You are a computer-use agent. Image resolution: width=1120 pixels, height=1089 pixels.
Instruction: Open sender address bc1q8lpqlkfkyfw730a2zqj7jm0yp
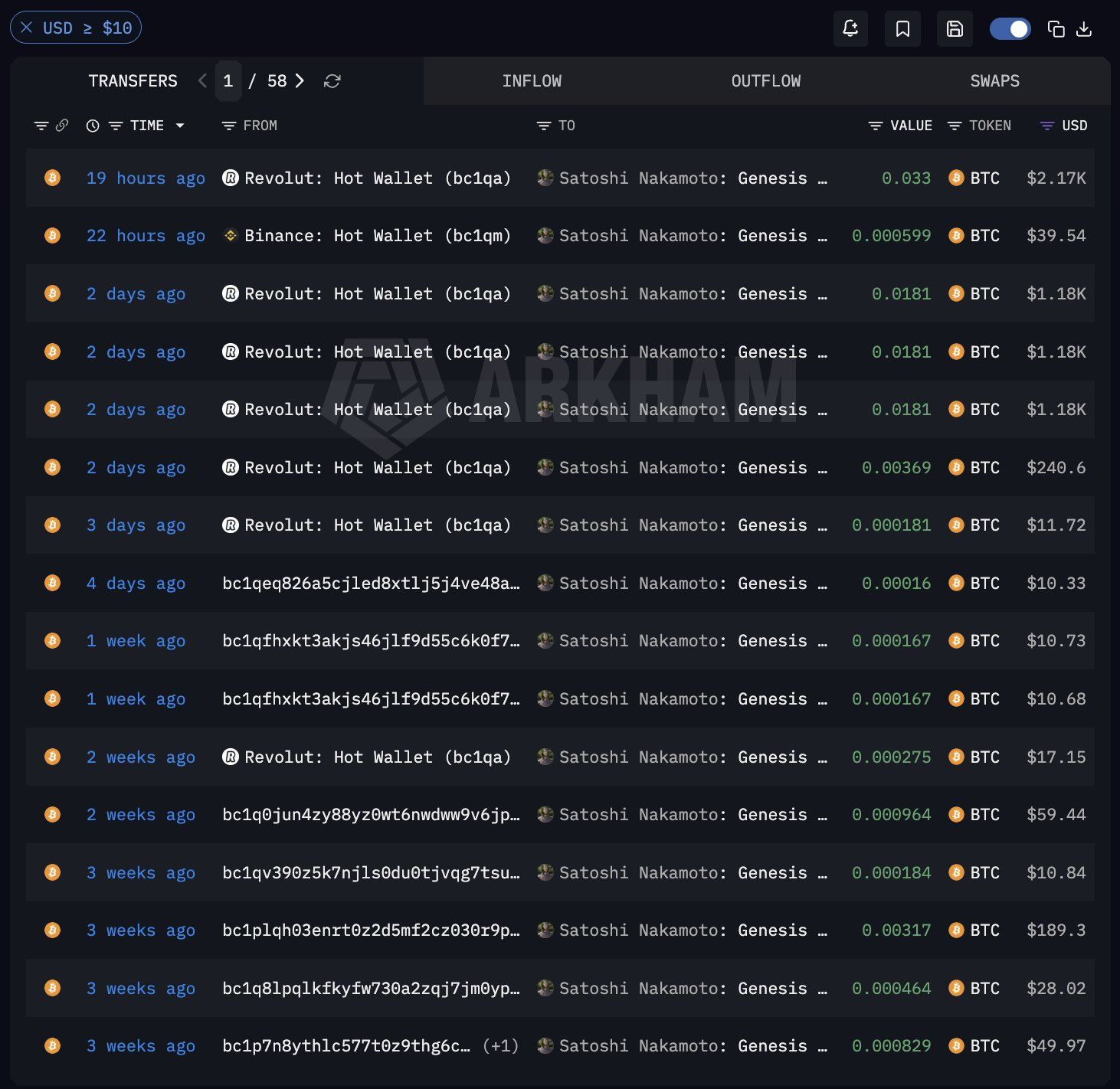click(x=371, y=989)
